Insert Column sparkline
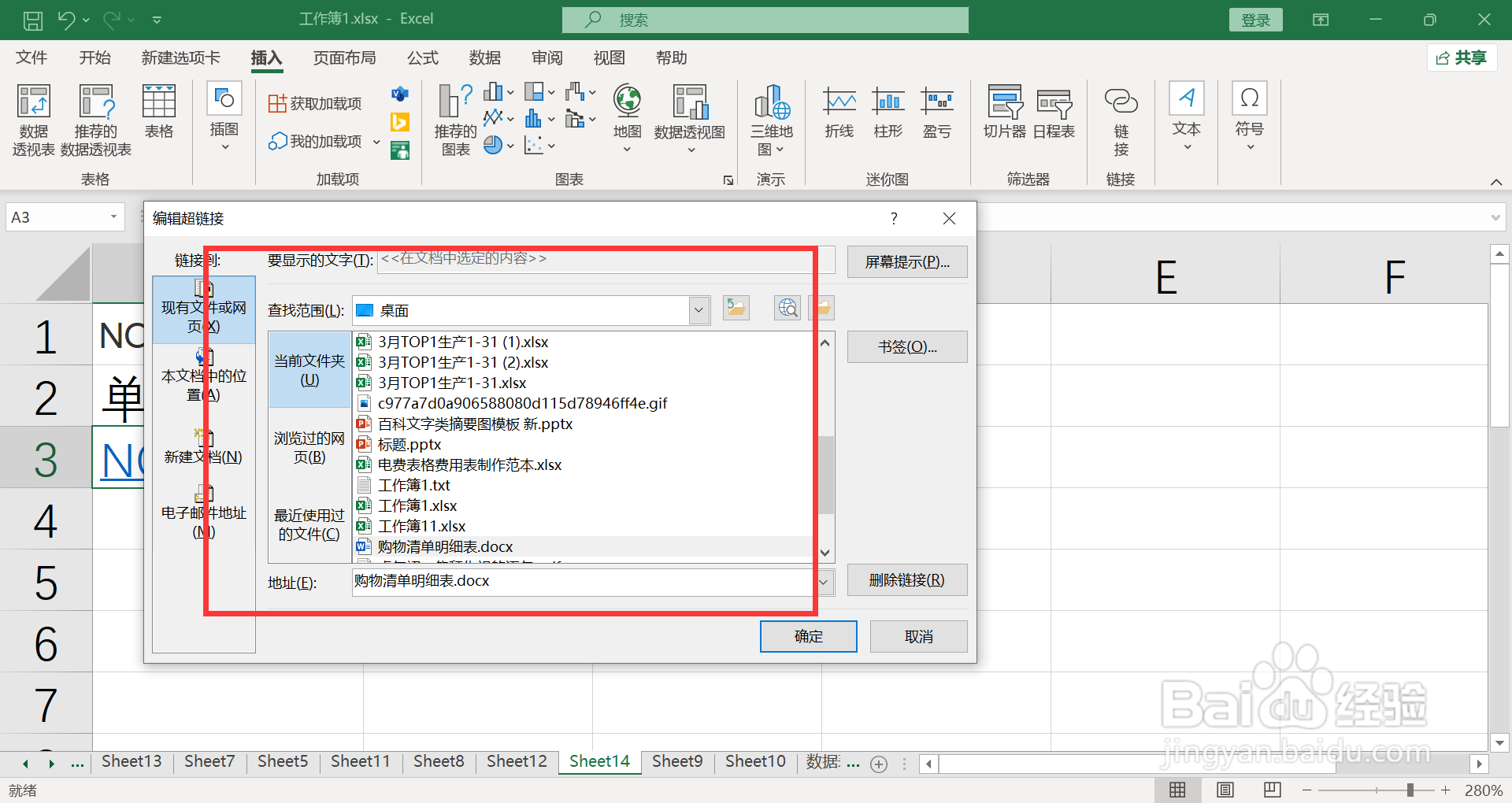1512x803 pixels. click(888, 112)
